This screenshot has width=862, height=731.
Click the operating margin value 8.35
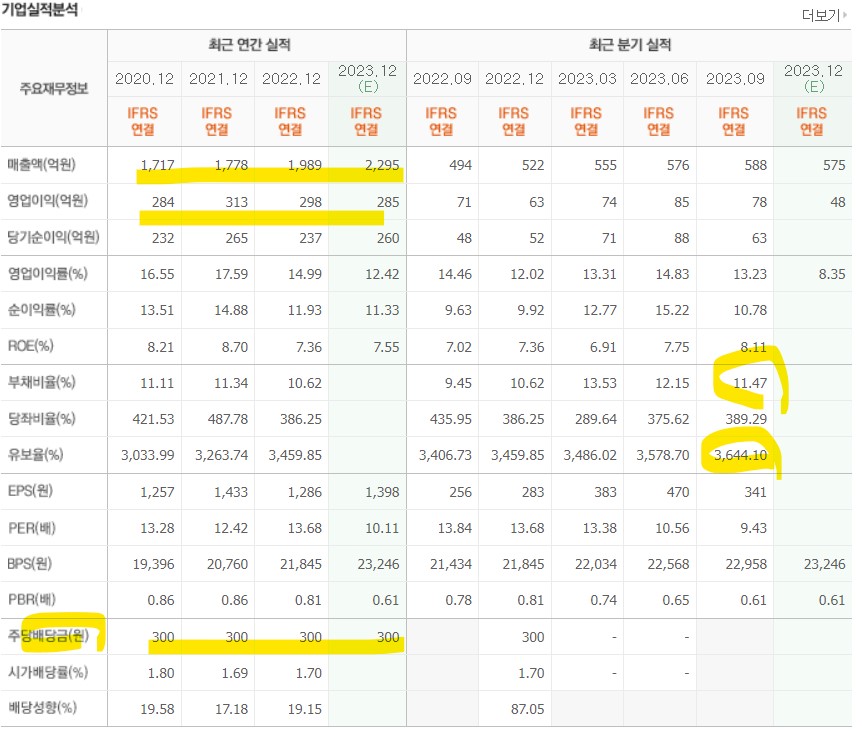click(832, 274)
